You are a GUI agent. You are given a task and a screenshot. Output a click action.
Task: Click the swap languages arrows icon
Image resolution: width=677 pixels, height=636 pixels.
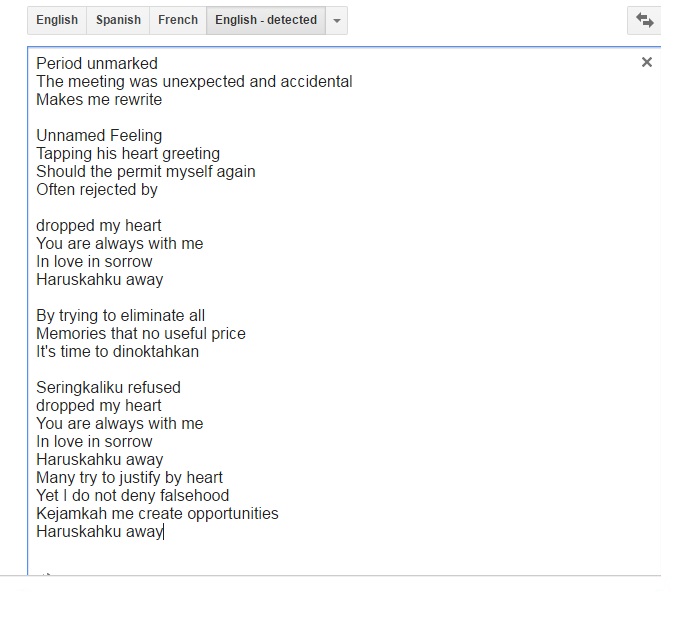click(x=645, y=20)
